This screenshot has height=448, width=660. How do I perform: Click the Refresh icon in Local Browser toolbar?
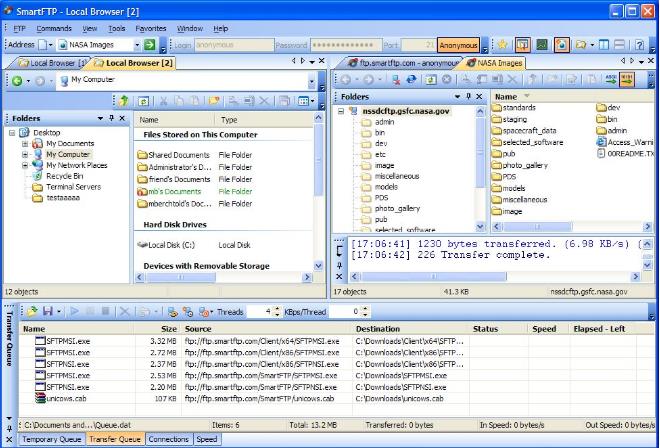[x=143, y=101]
